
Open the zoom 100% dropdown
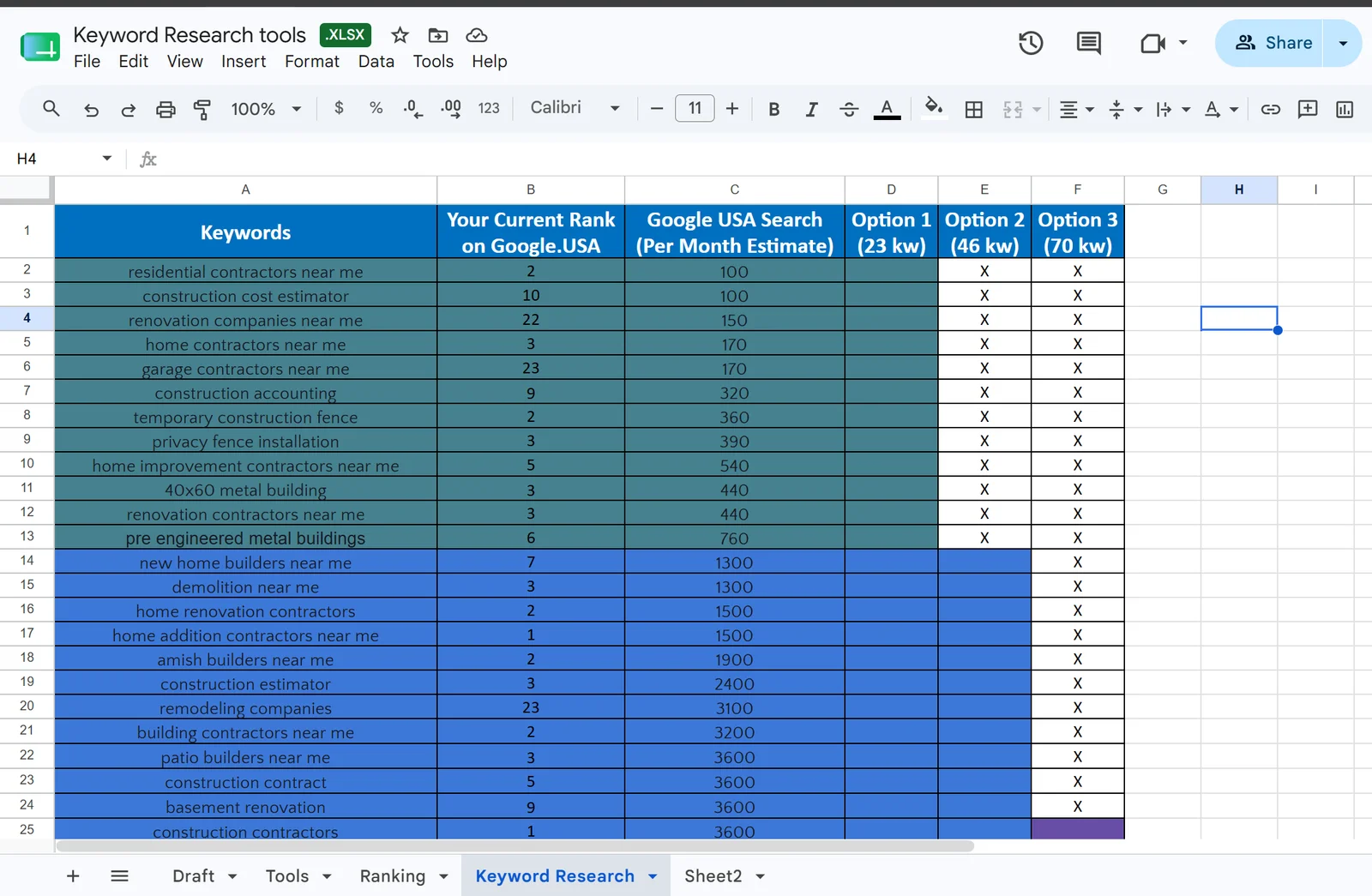click(x=266, y=109)
